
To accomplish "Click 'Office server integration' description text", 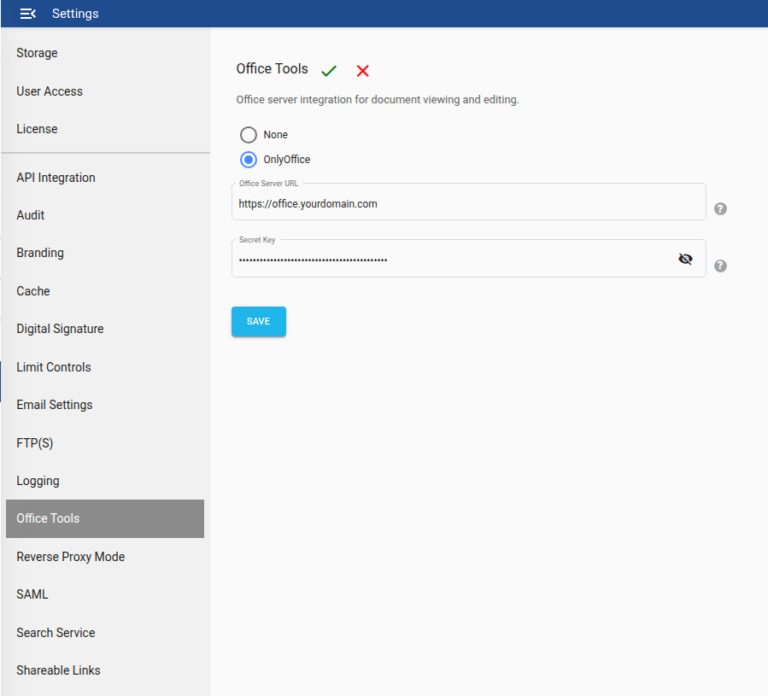I will pos(377,99).
